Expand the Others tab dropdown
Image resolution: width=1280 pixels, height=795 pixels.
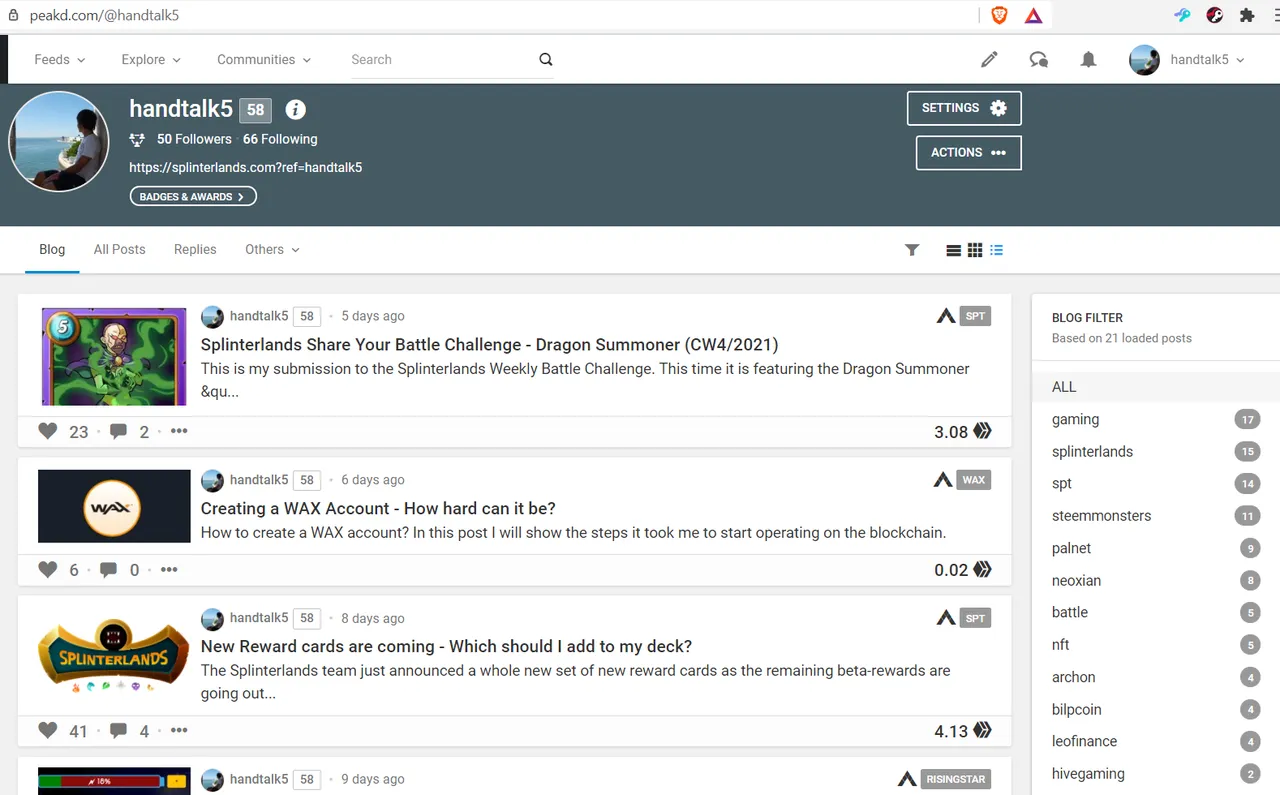[x=272, y=250]
